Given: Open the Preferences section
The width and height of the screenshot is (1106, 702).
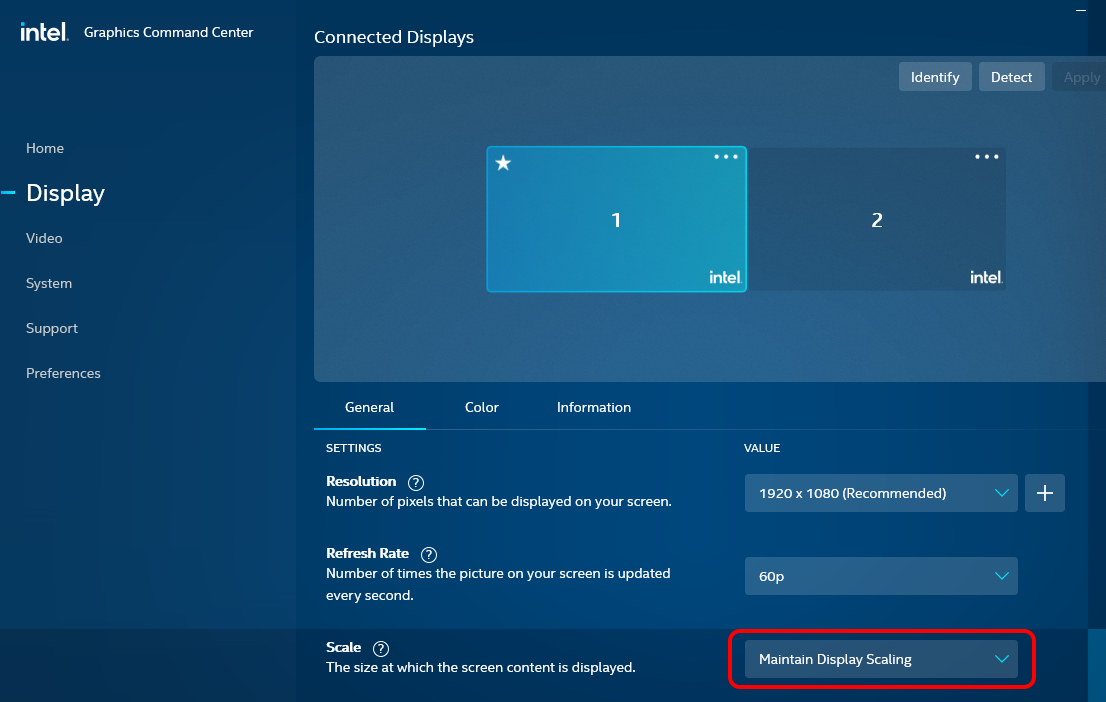Looking at the screenshot, I should pyautogui.click(x=63, y=373).
